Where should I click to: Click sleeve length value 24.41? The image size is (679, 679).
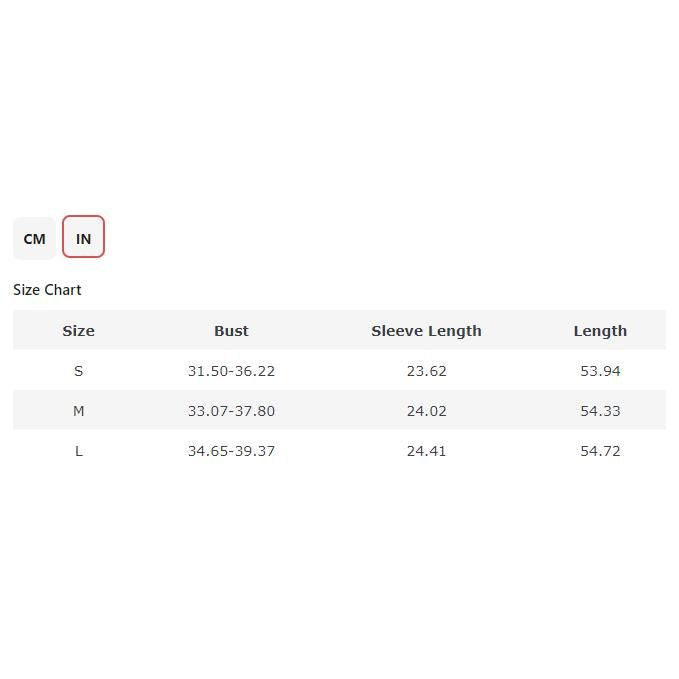pos(426,451)
